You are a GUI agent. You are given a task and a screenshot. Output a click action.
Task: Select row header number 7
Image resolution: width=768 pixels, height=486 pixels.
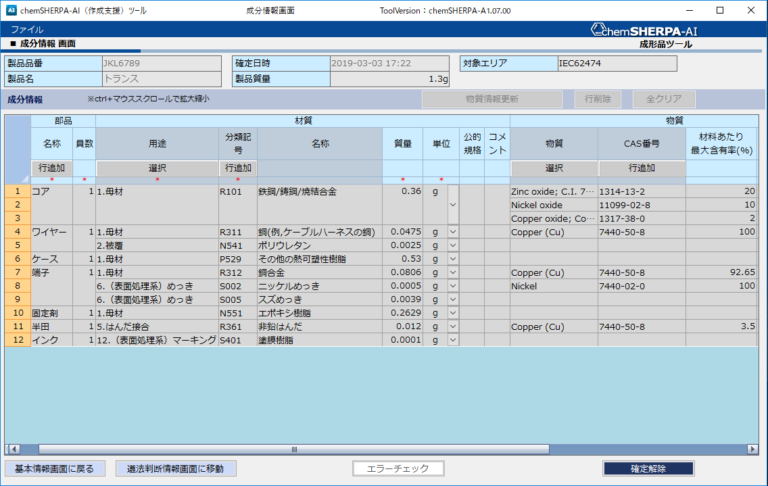(17, 272)
